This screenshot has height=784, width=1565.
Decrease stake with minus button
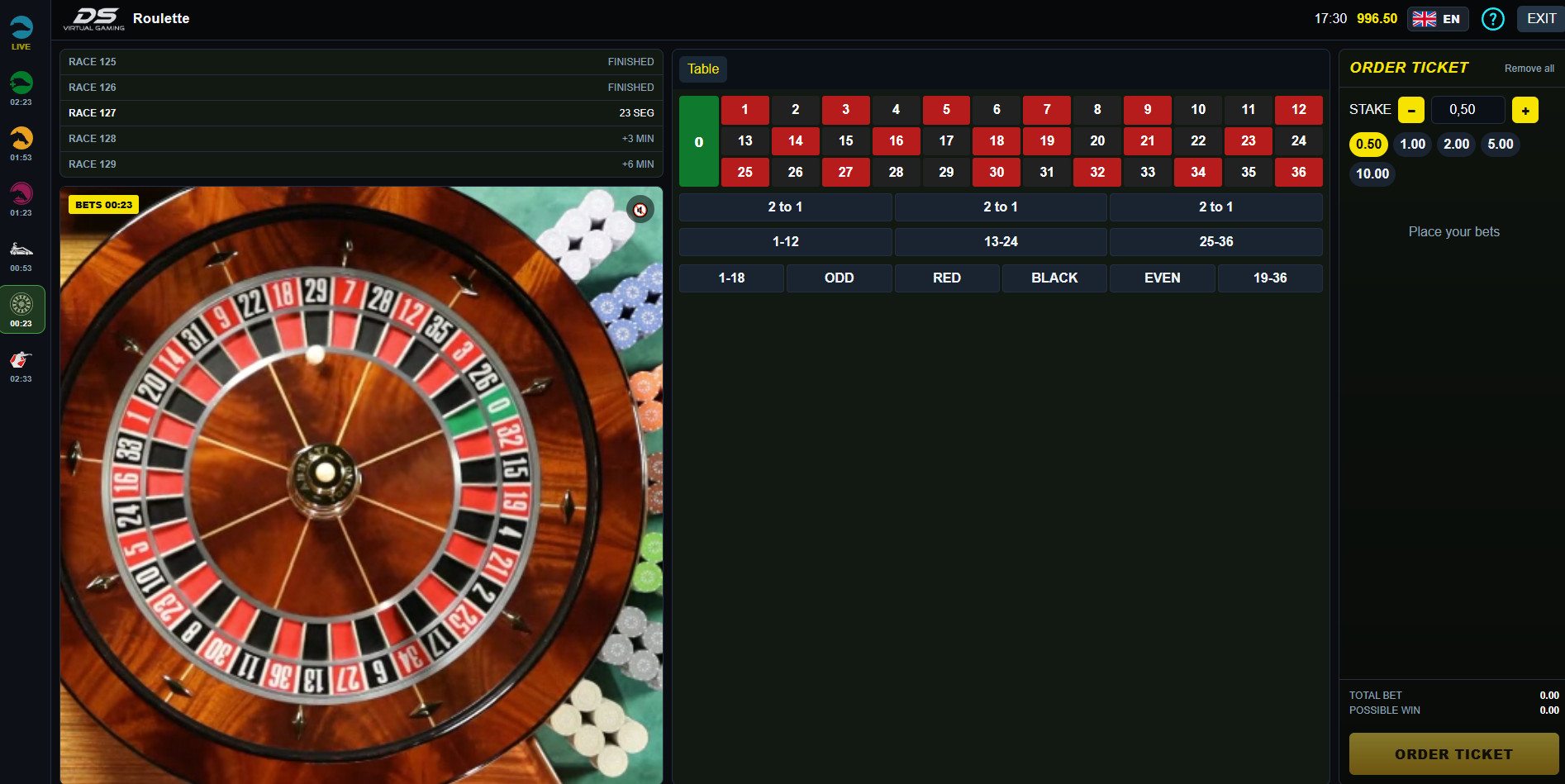pos(1411,110)
